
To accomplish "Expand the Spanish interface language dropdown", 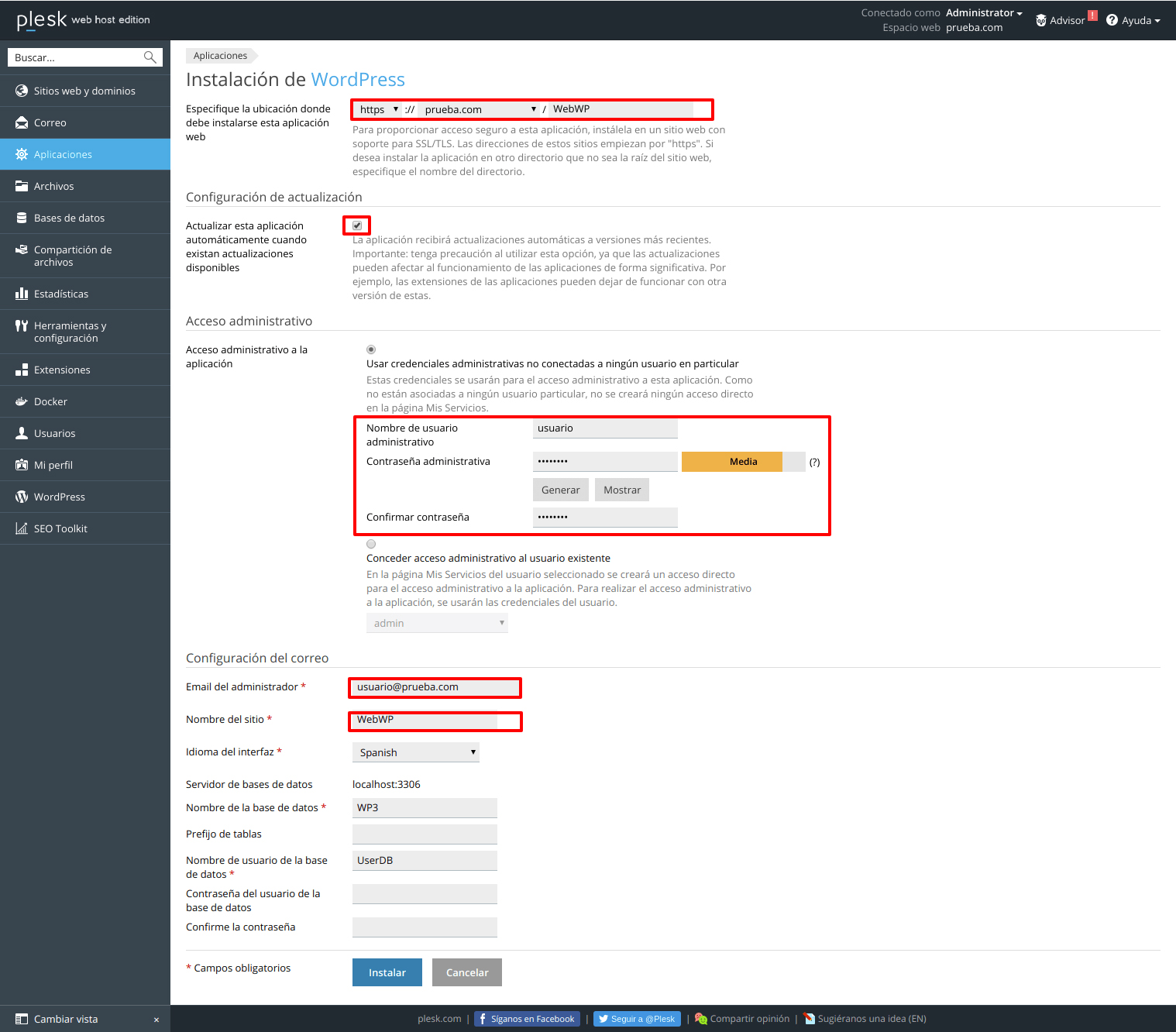I will 416,752.
